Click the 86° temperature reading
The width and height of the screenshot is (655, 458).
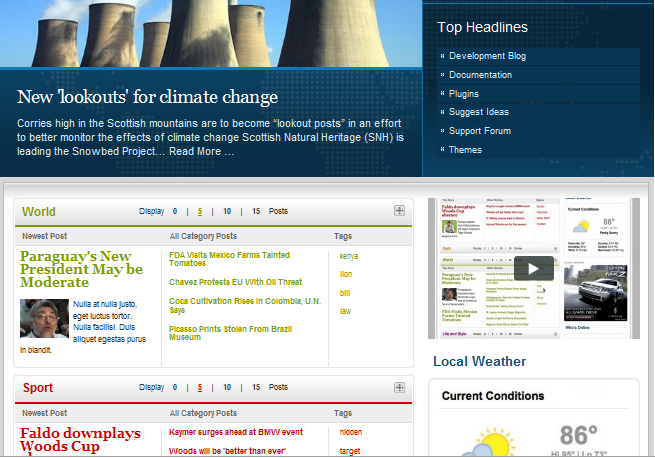[579, 435]
